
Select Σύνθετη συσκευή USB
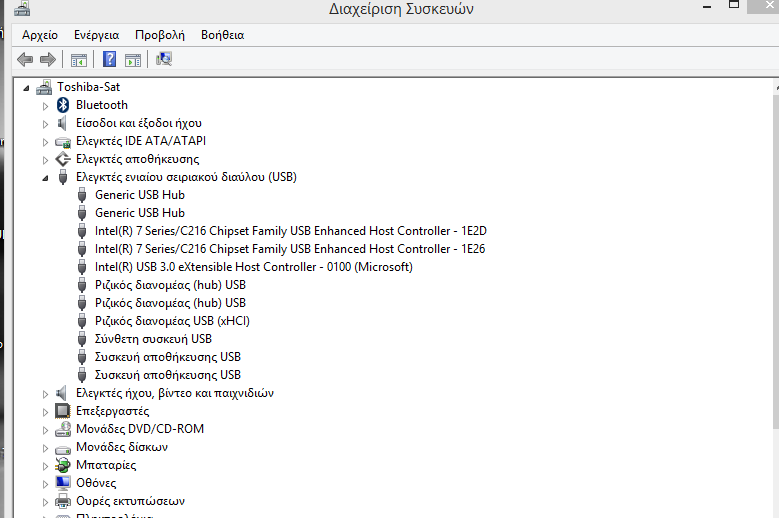(x=153, y=339)
